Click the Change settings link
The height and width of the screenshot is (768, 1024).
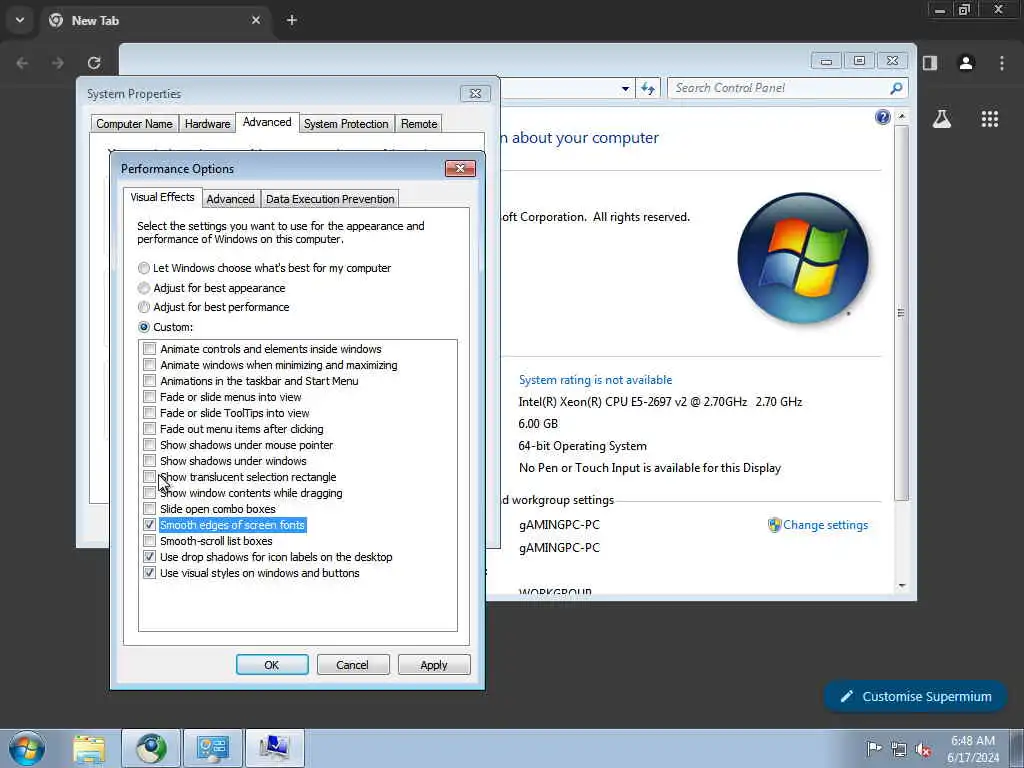tap(825, 525)
